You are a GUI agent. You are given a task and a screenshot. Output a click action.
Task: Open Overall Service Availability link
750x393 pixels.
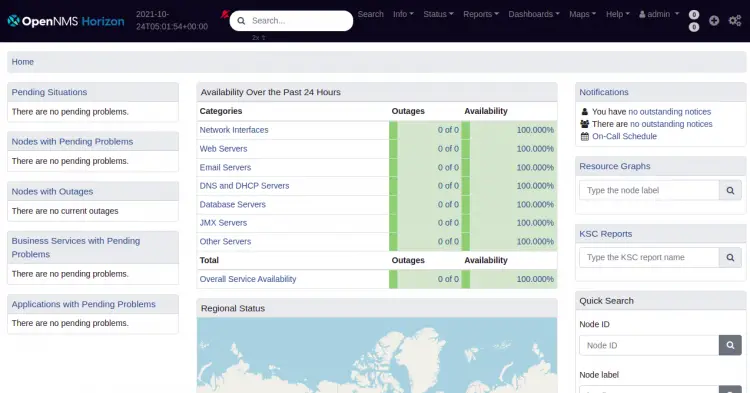(248, 279)
